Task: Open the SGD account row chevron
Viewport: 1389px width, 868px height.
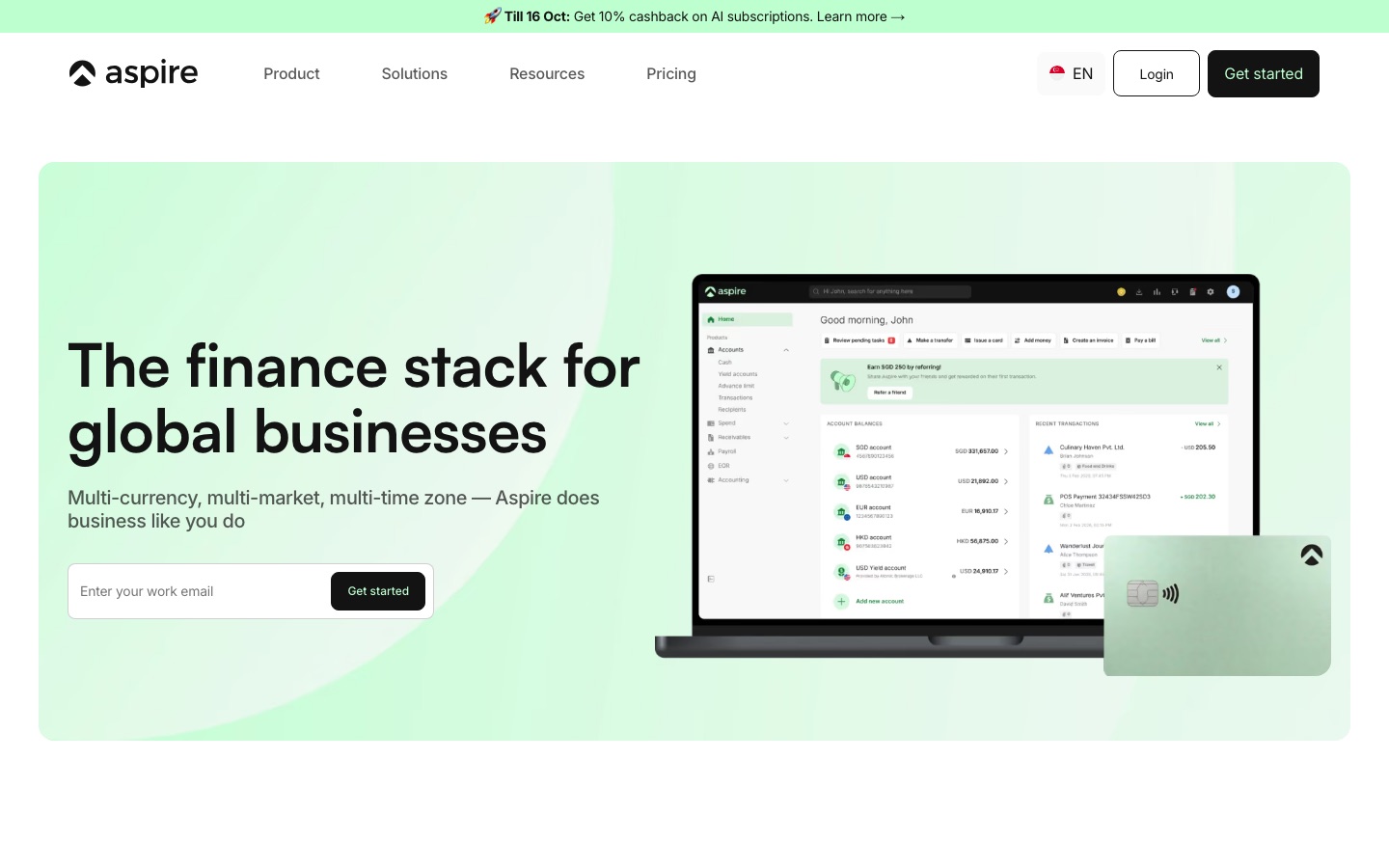Action: (1006, 451)
